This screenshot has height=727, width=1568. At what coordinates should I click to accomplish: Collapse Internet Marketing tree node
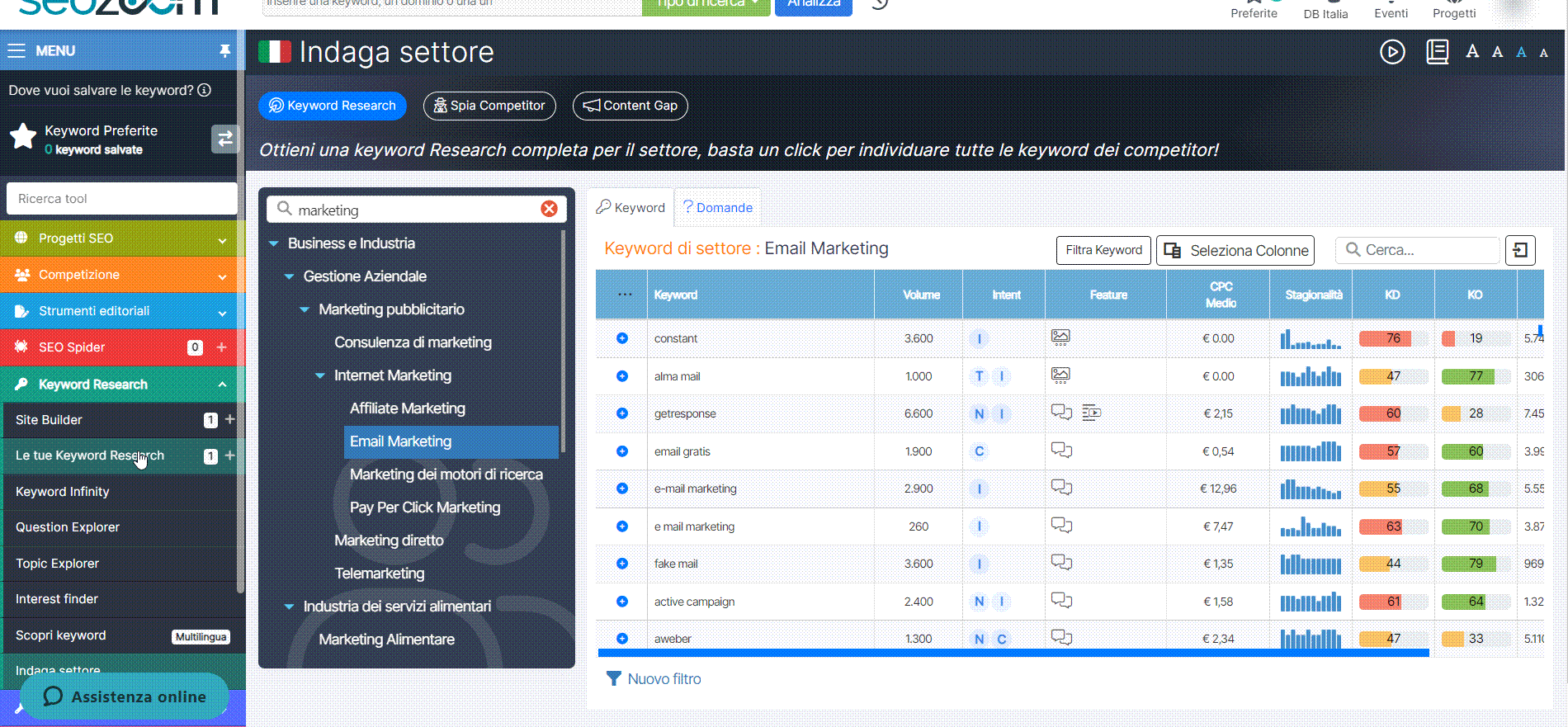click(320, 375)
